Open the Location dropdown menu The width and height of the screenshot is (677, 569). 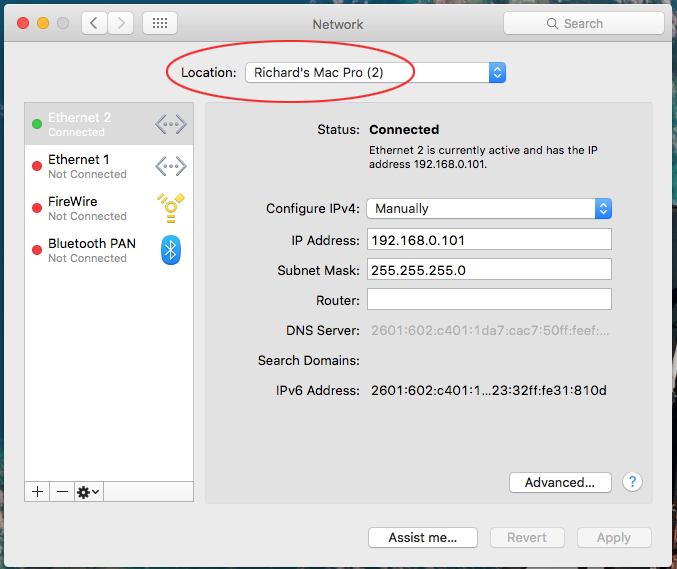375,73
